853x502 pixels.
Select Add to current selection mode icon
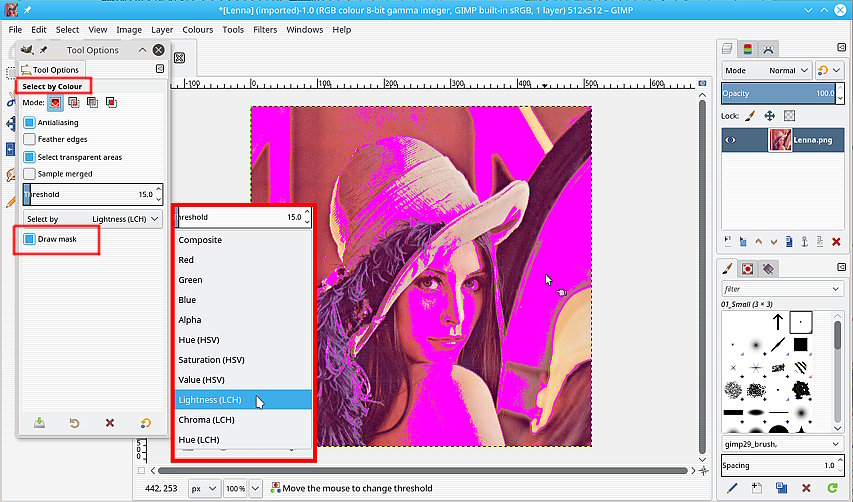point(74,102)
